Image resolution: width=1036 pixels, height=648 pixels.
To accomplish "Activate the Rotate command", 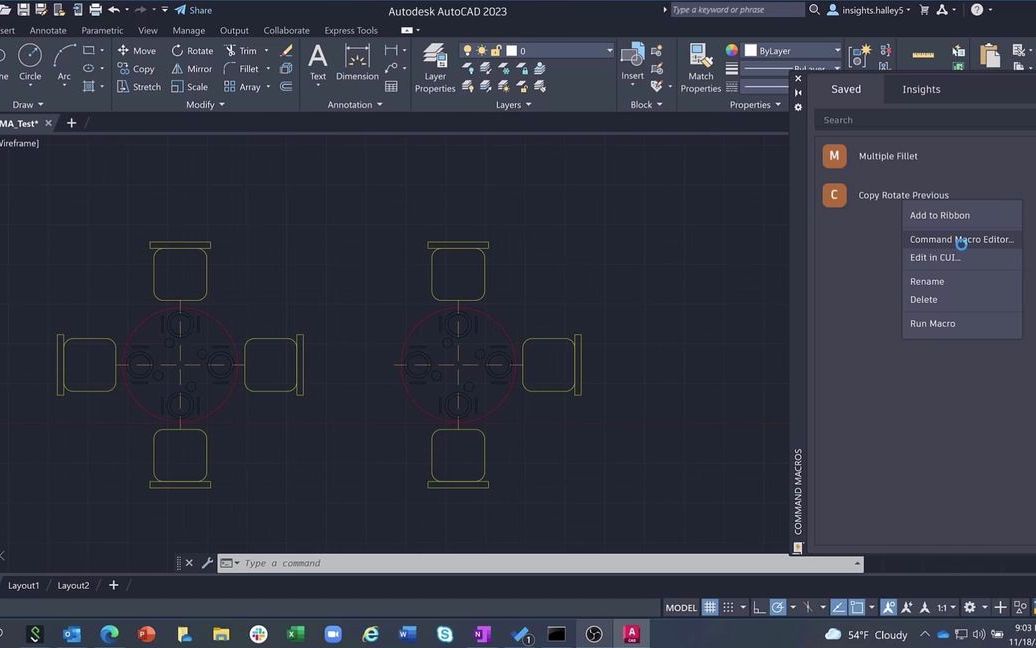I will [x=193, y=50].
